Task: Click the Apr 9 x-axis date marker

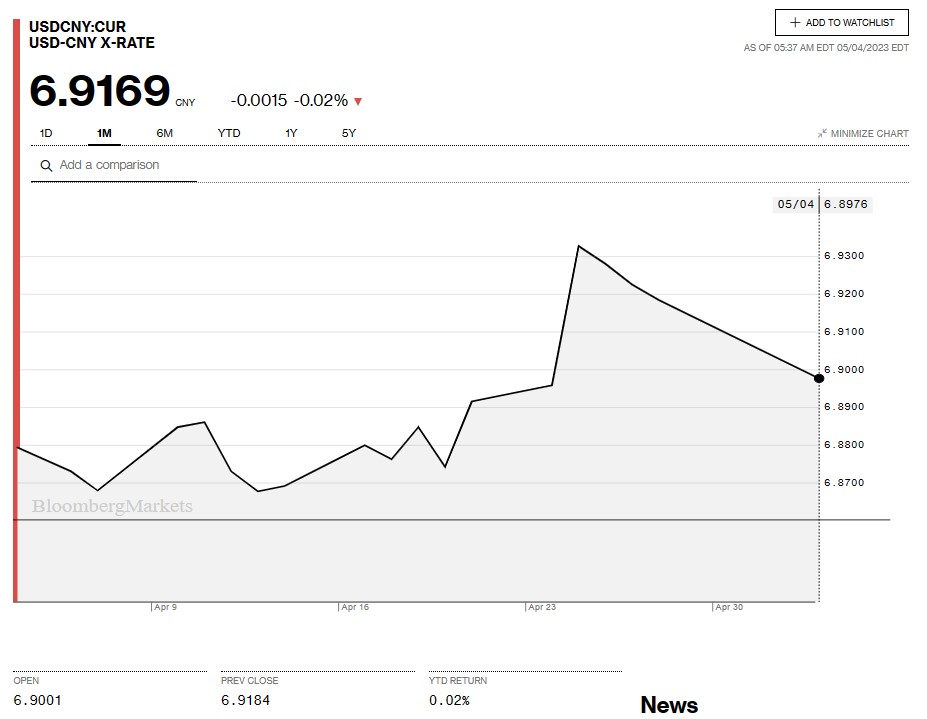Action: tap(165, 607)
